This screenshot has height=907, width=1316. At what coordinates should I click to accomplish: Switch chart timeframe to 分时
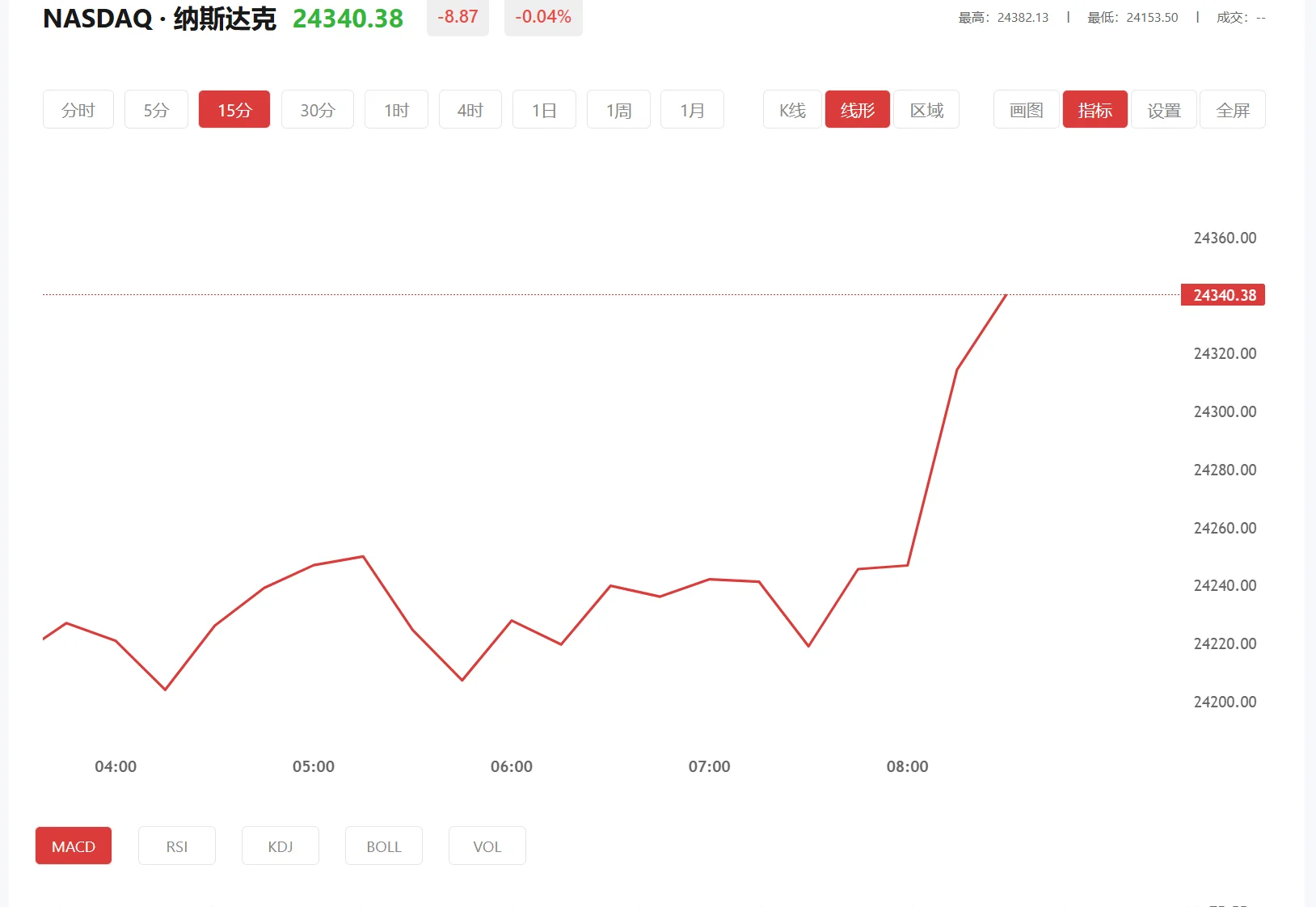pyautogui.click(x=78, y=109)
